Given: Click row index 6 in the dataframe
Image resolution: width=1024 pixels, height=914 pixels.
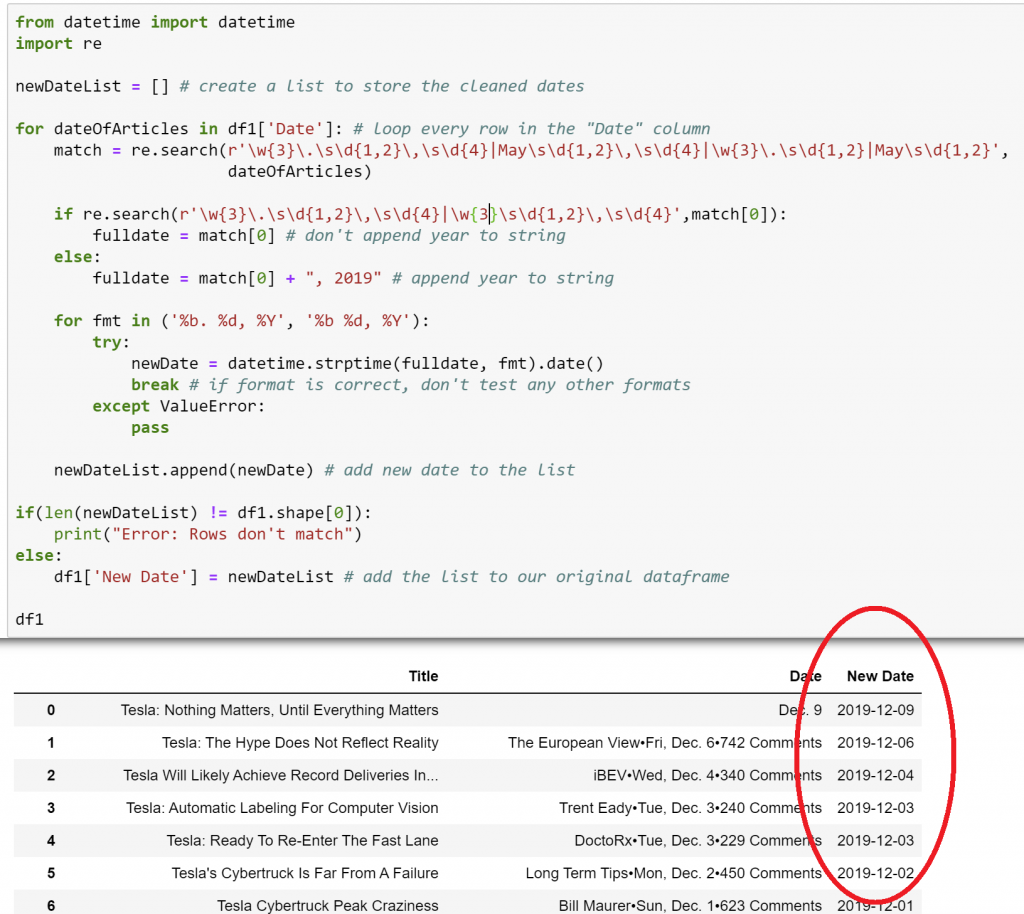Looking at the screenshot, I should (x=51, y=906).
